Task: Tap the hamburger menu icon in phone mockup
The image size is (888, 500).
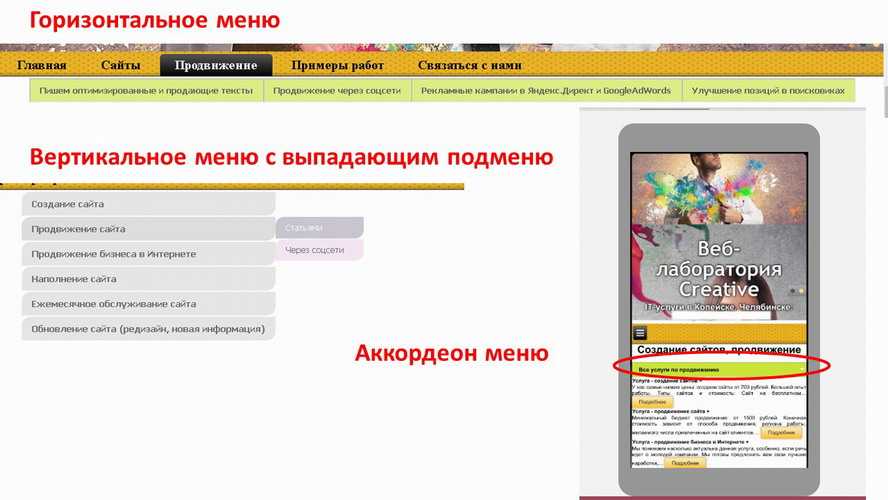Action: coord(640,333)
